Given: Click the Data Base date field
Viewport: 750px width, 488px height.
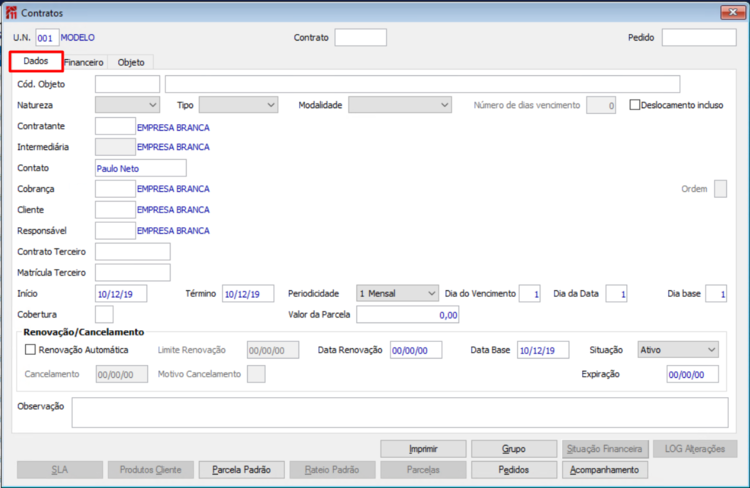Looking at the screenshot, I should (543, 350).
